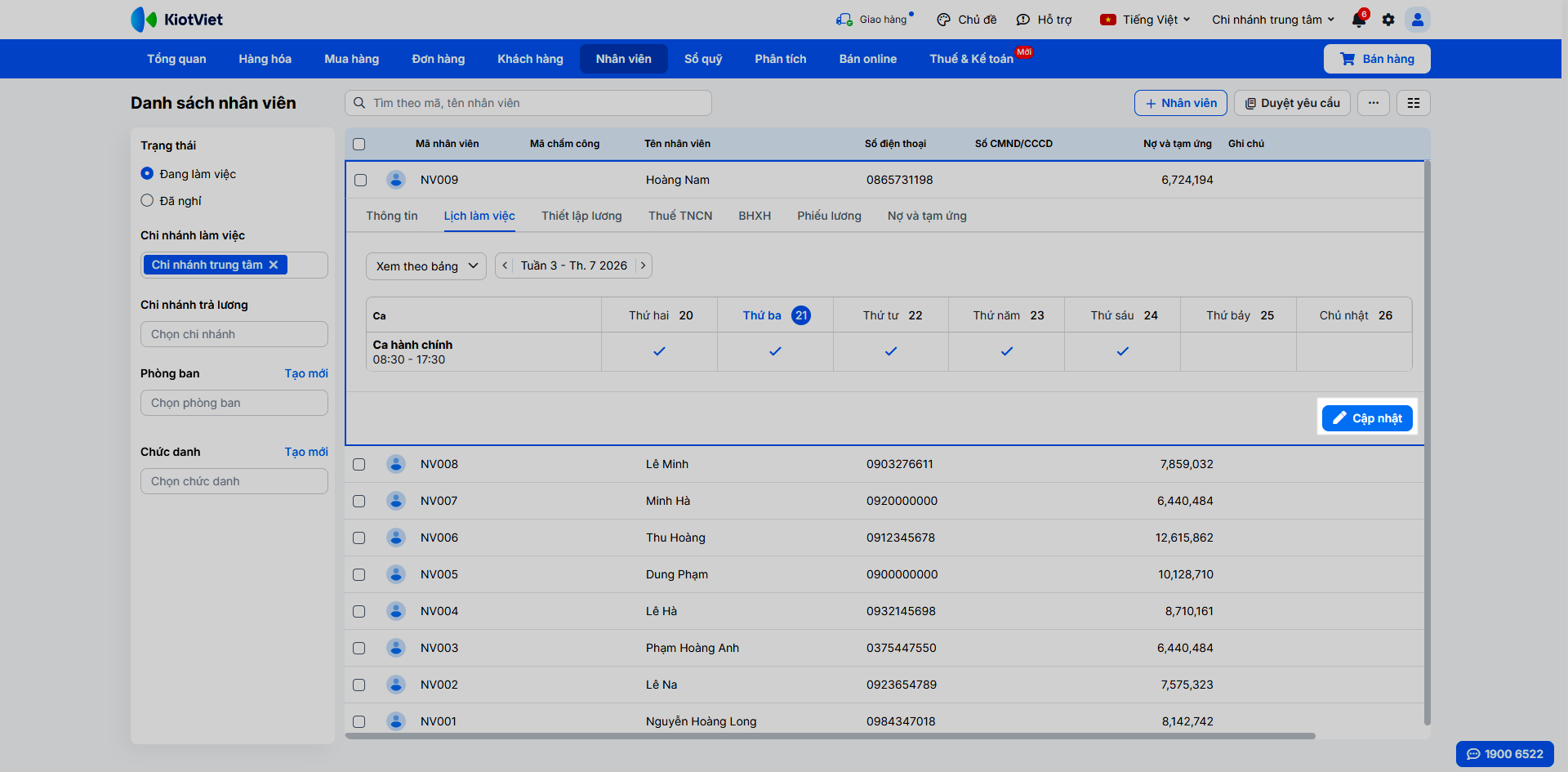Open Hỗ trợ support chat
Viewport: 1568px width, 772px height.
click(1044, 20)
